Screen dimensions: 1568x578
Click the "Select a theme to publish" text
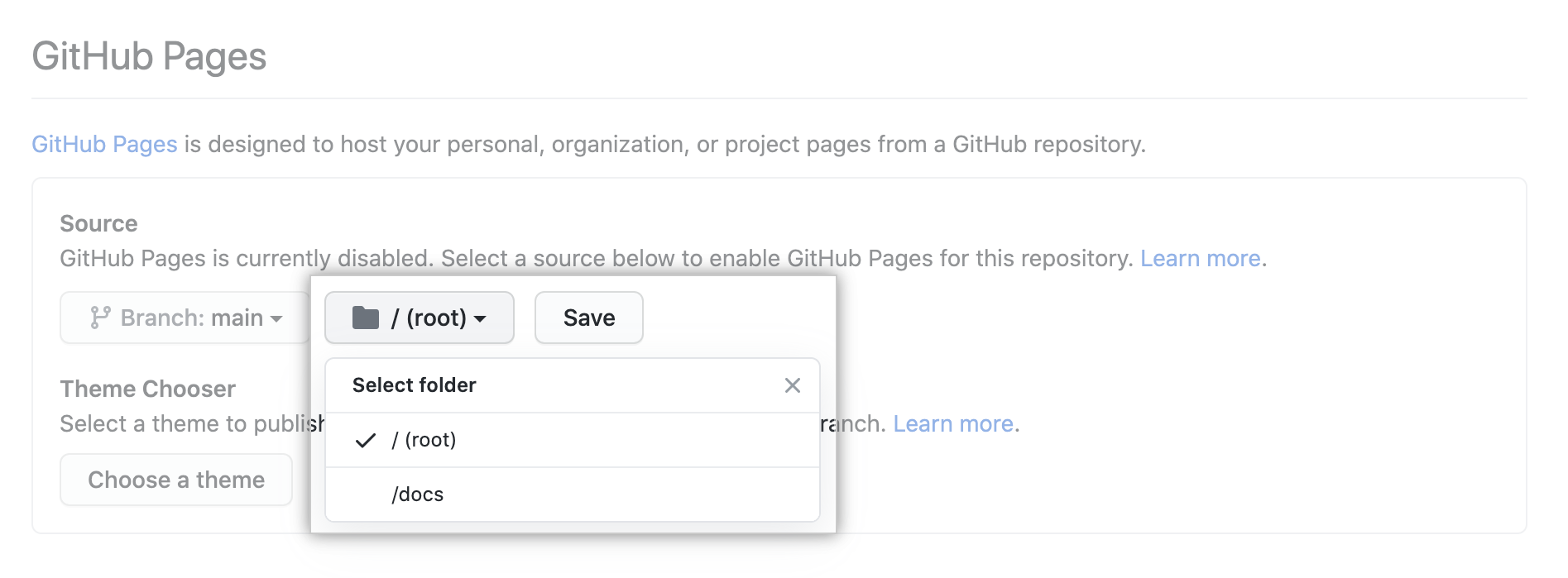click(x=190, y=423)
